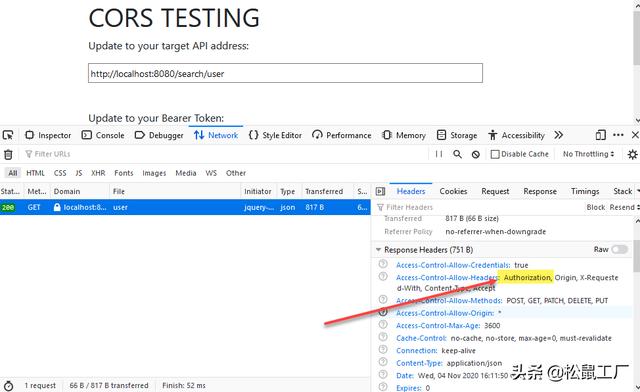Filter requests by CSS

[x=60, y=173]
